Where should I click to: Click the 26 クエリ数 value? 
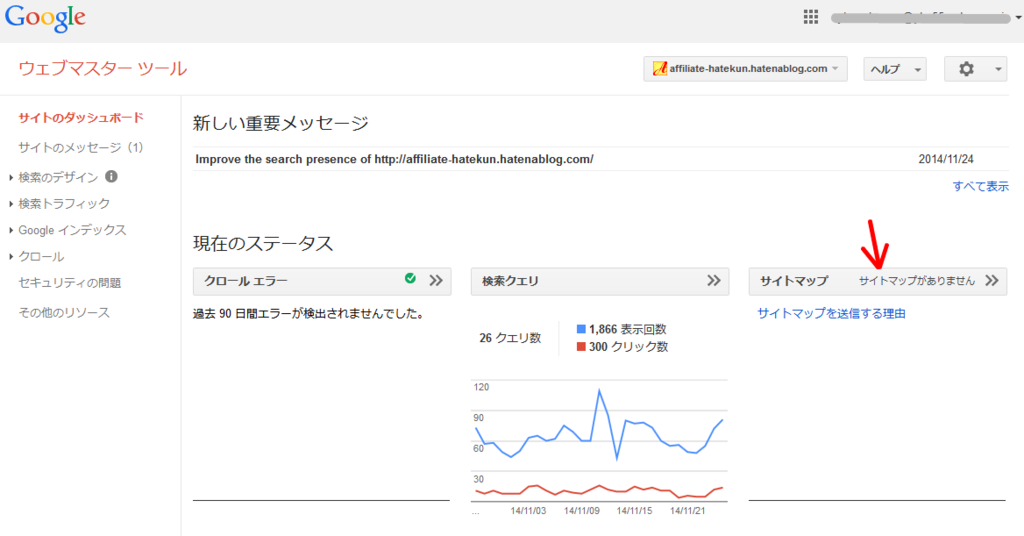[510, 338]
